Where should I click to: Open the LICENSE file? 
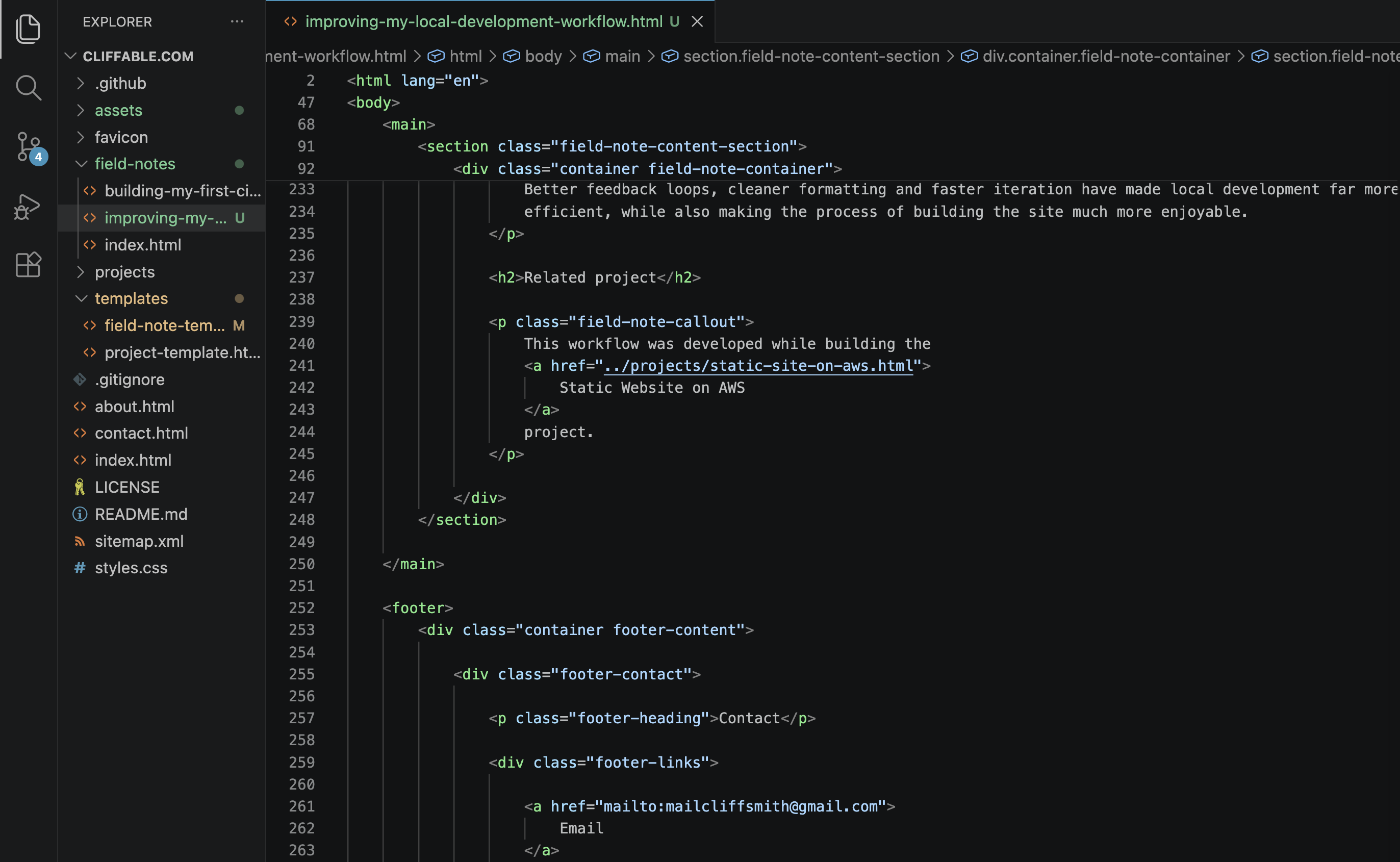(162, 488)
